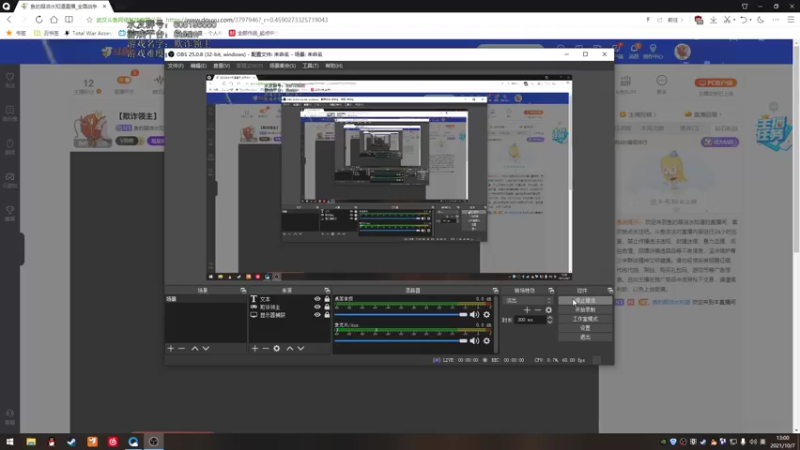The image size is (800, 450).
Task: Add a new source with the plus icon
Action: pos(255,348)
